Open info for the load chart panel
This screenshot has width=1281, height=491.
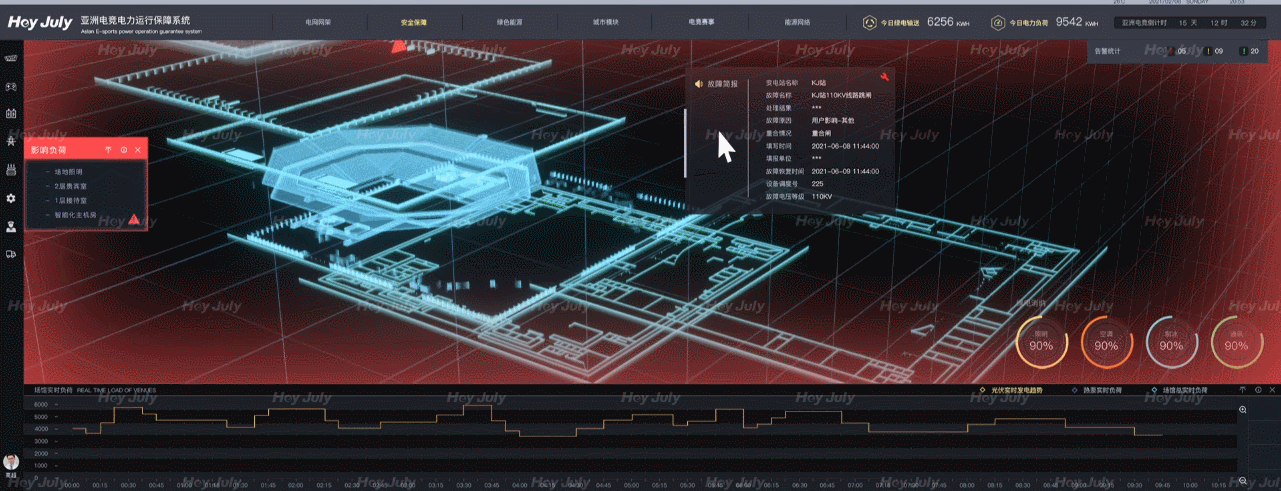pyautogui.click(x=1257, y=390)
